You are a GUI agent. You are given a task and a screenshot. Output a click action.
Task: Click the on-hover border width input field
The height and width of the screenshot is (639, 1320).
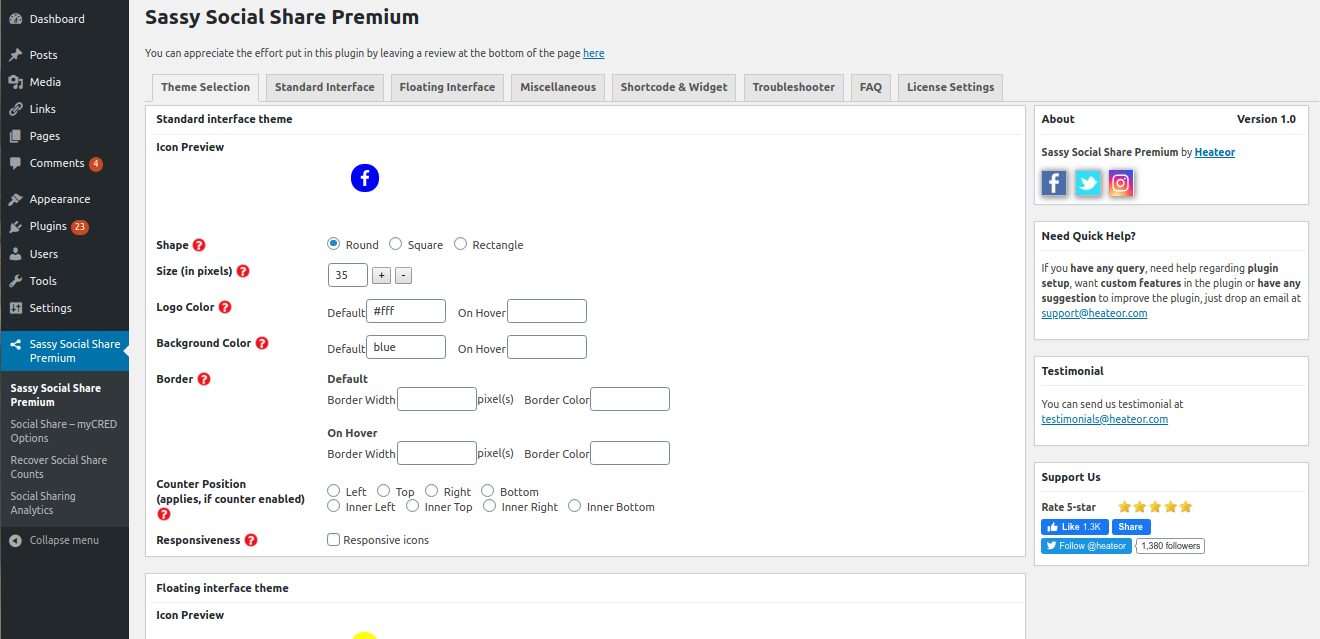tap(437, 452)
